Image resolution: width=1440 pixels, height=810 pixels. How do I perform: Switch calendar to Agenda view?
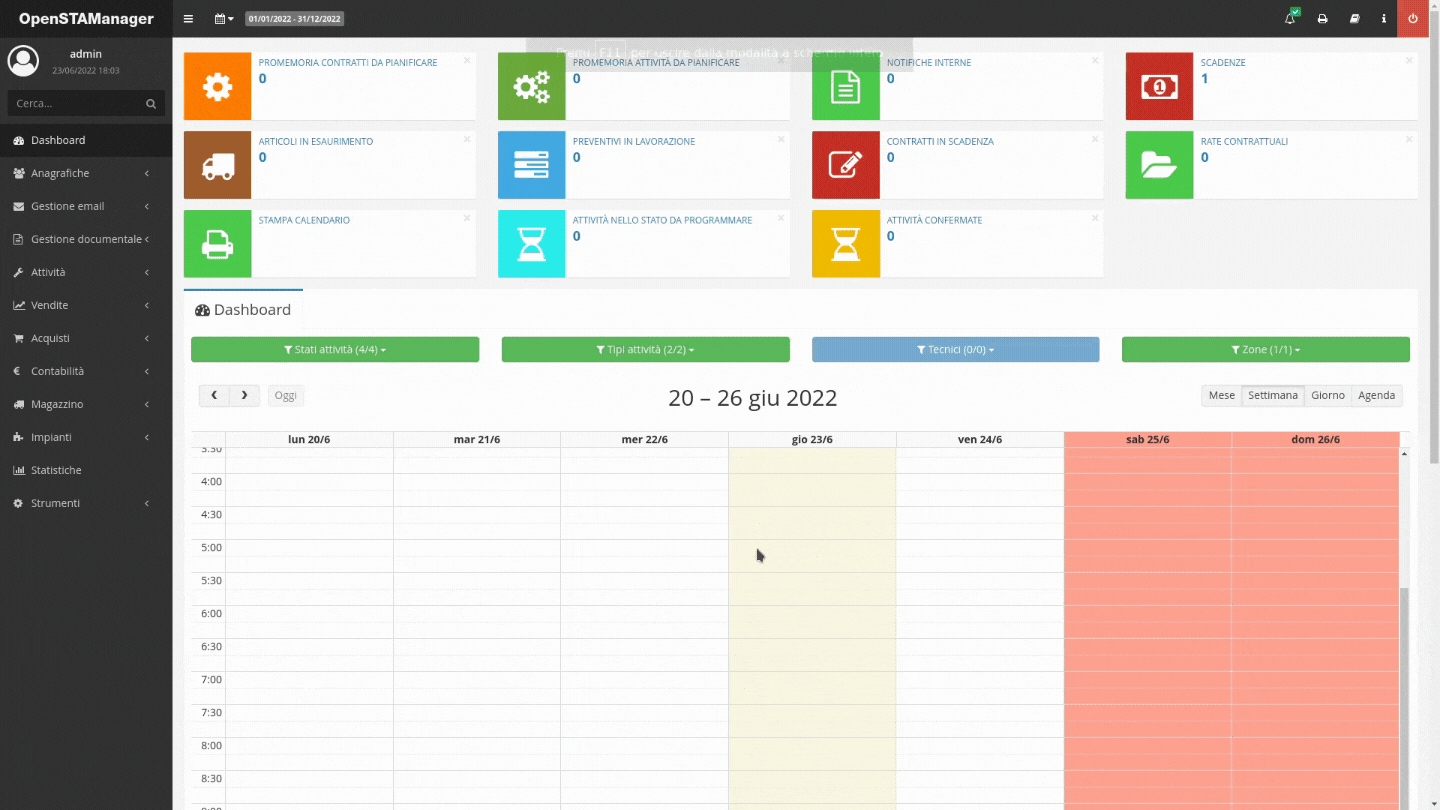pyautogui.click(x=1376, y=396)
